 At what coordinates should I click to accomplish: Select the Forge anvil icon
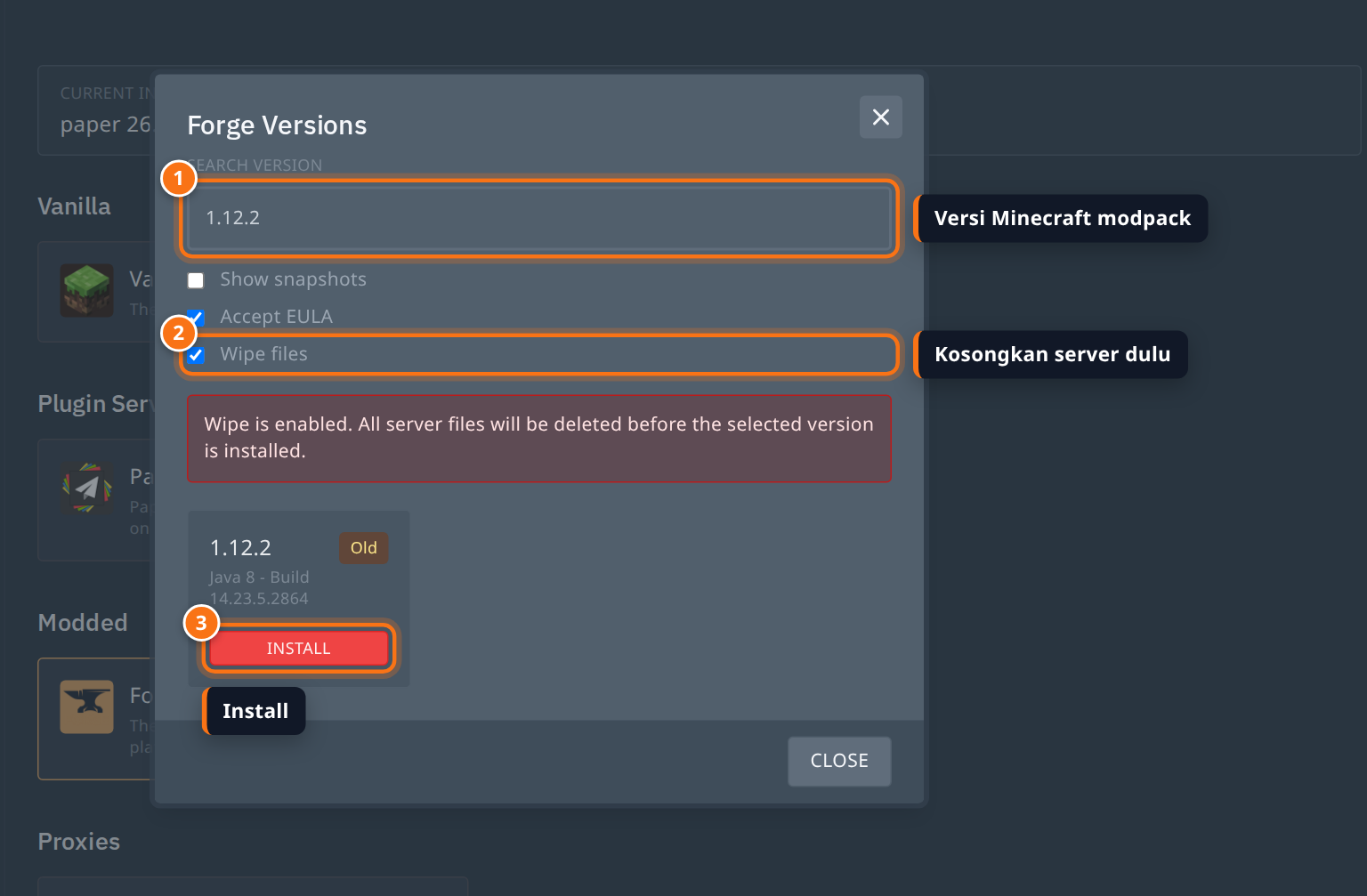tap(86, 706)
